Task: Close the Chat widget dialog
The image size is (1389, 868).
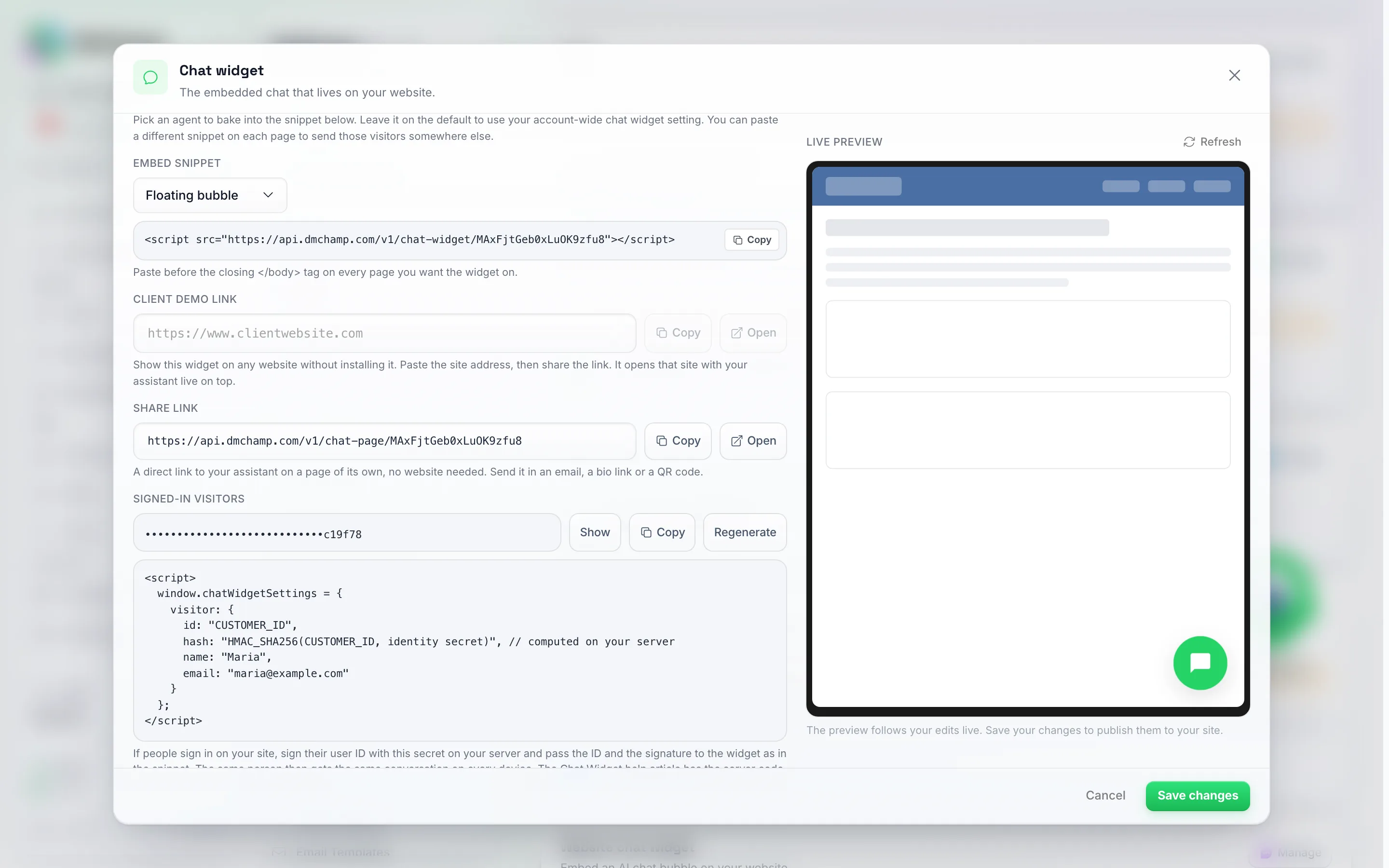Action: point(1234,75)
